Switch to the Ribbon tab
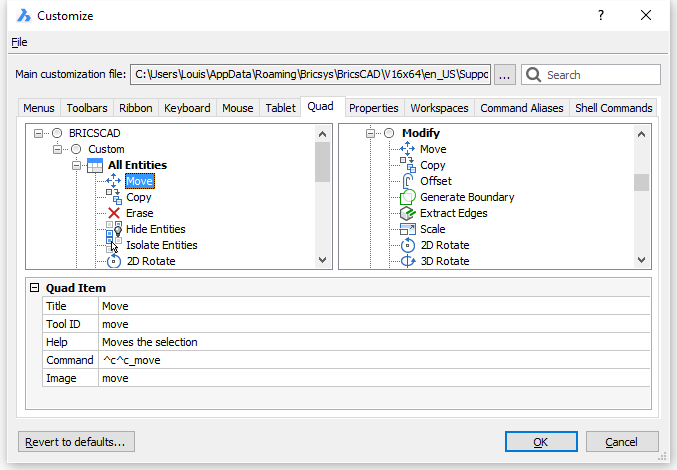 tap(136, 108)
